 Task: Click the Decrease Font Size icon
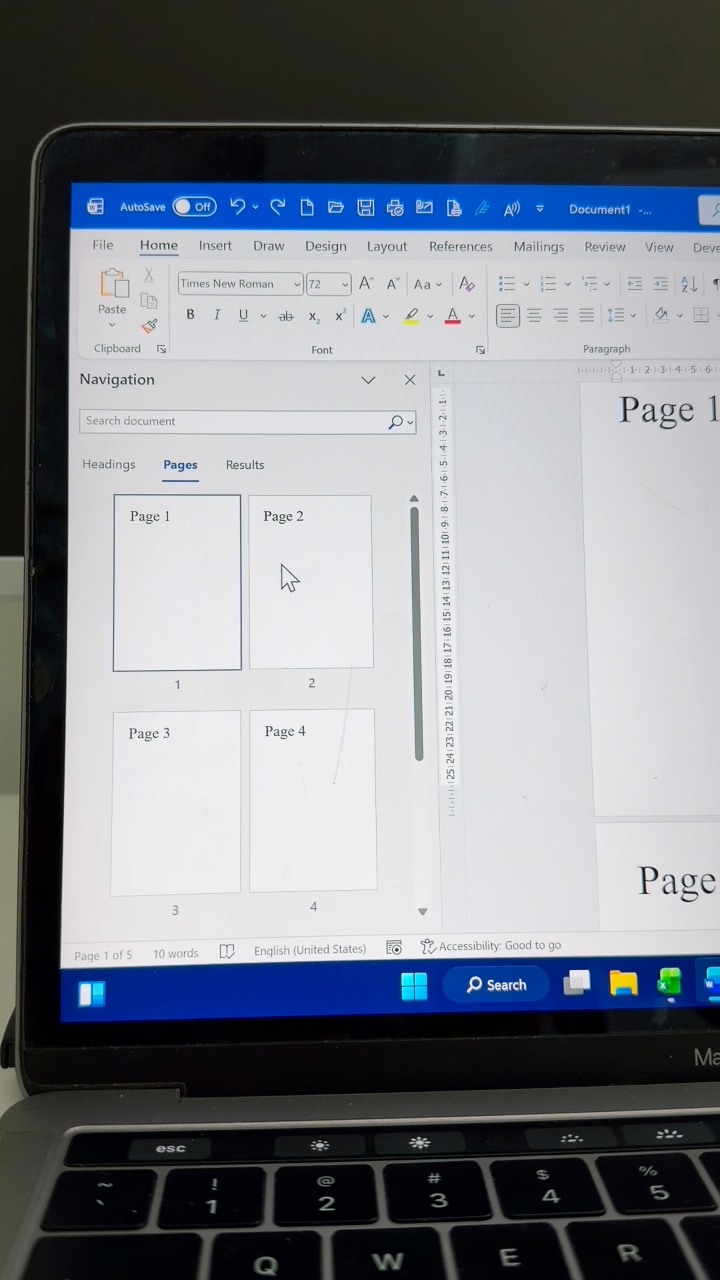click(393, 284)
